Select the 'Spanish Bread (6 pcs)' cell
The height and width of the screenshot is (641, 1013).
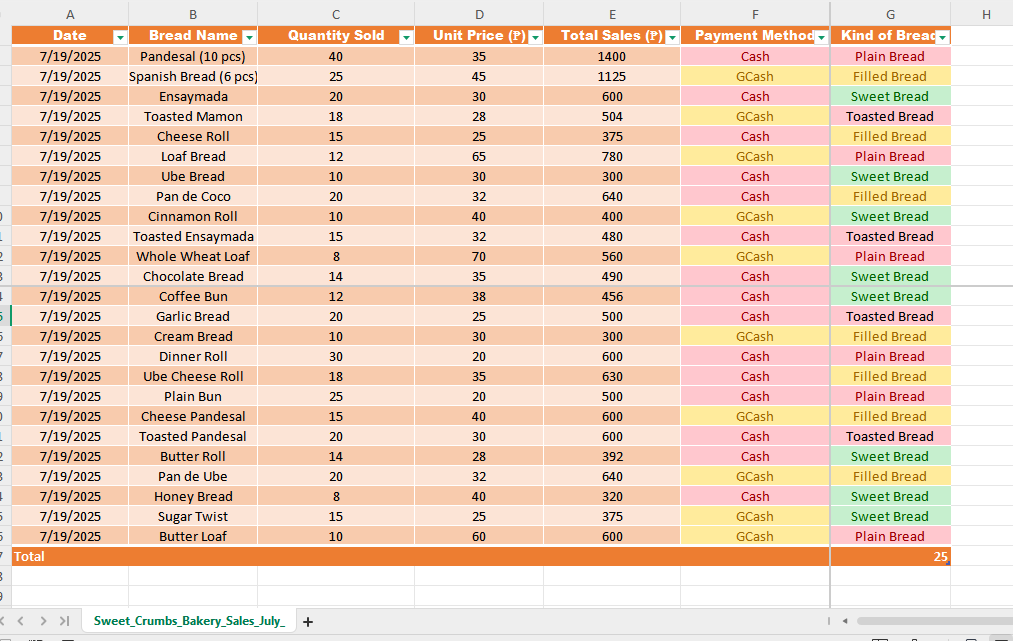193,76
